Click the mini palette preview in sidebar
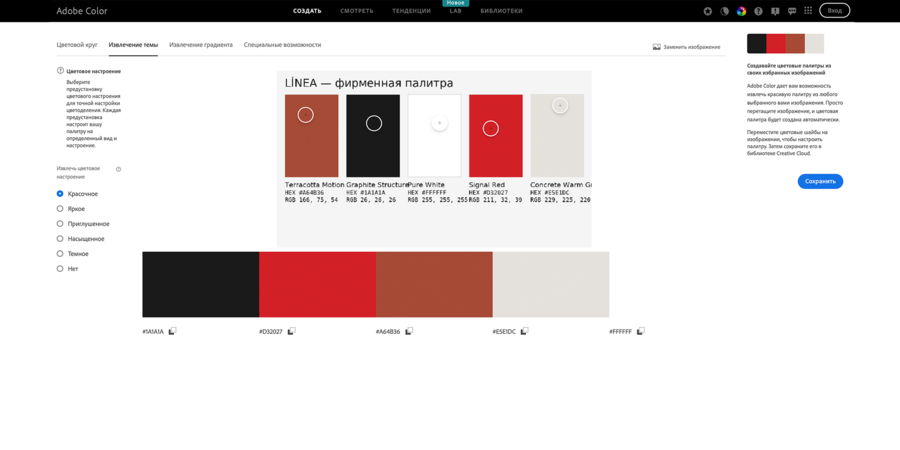Screen dimensions: 900x450 click(x=785, y=44)
